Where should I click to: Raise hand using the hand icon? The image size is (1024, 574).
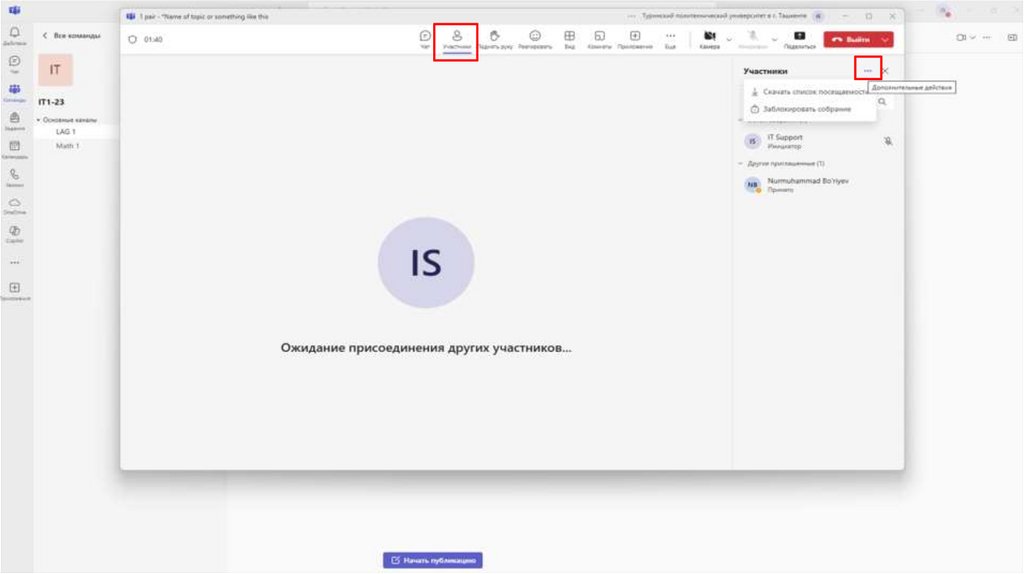pos(495,39)
